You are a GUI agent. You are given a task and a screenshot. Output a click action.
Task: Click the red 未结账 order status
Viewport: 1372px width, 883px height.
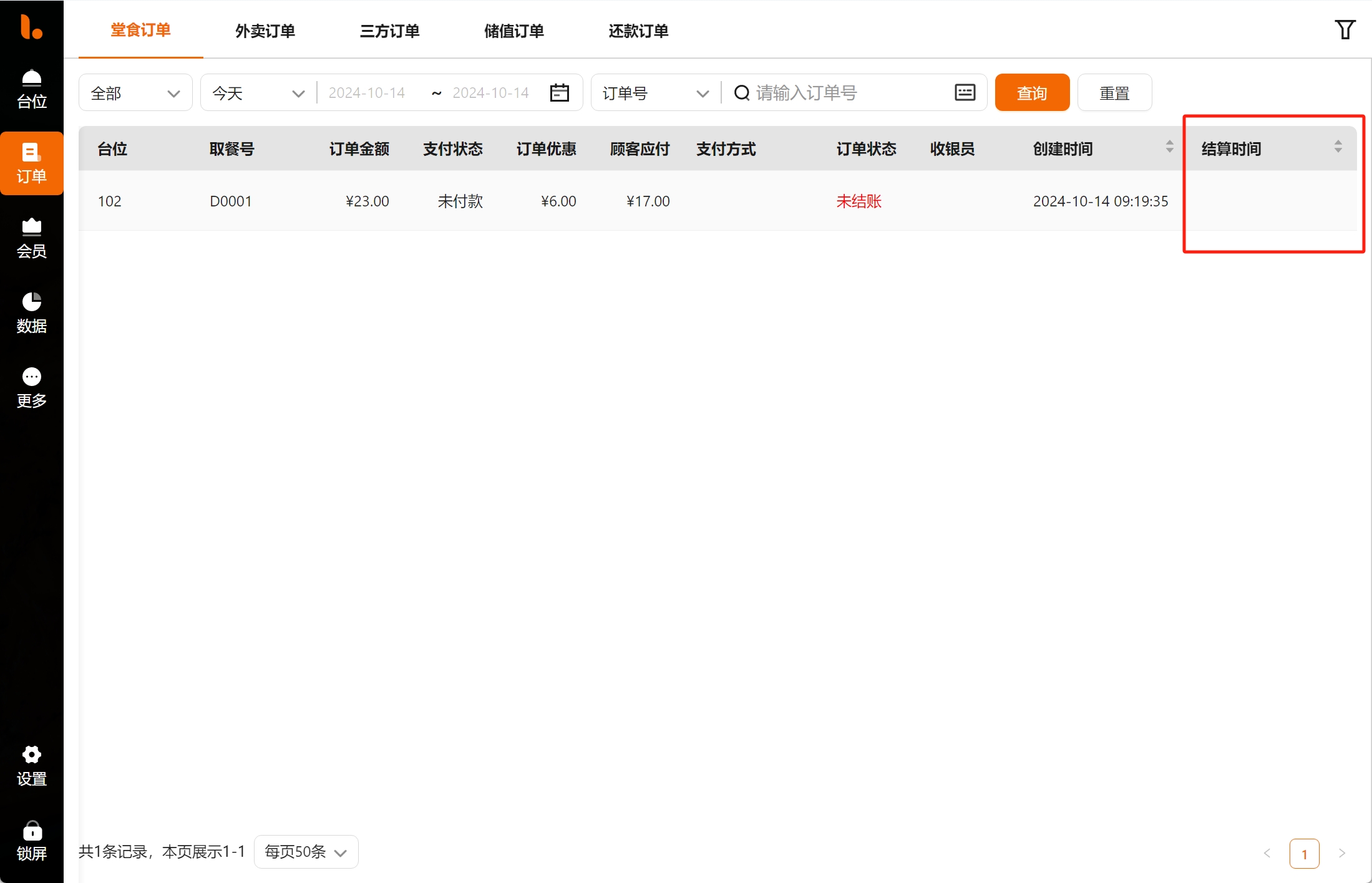859,201
